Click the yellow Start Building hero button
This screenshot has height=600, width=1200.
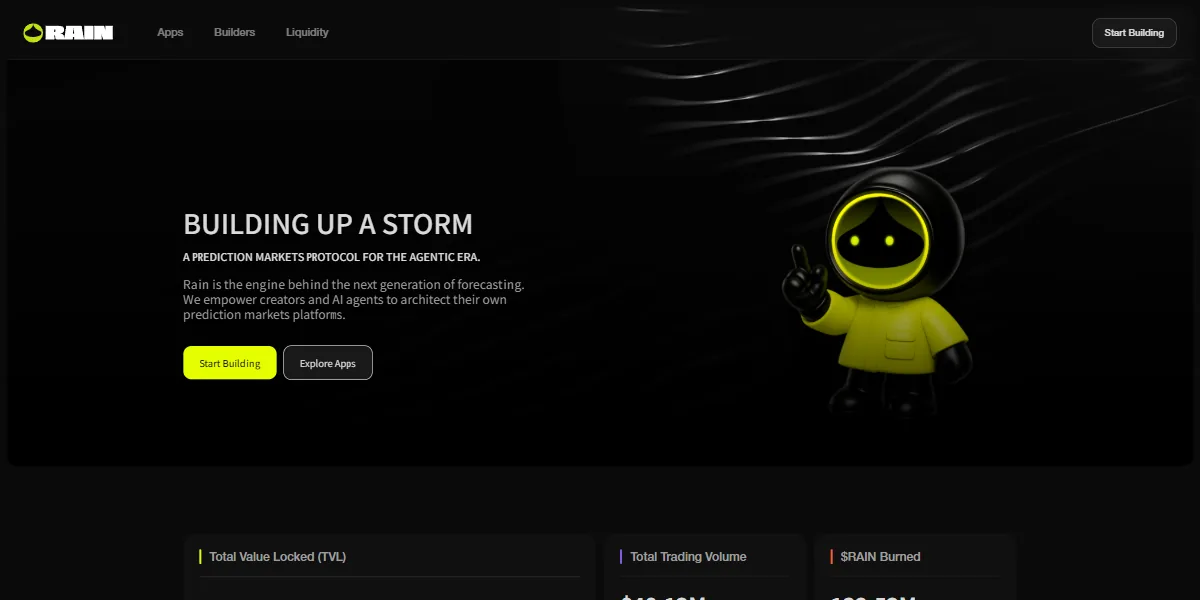(230, 363)
